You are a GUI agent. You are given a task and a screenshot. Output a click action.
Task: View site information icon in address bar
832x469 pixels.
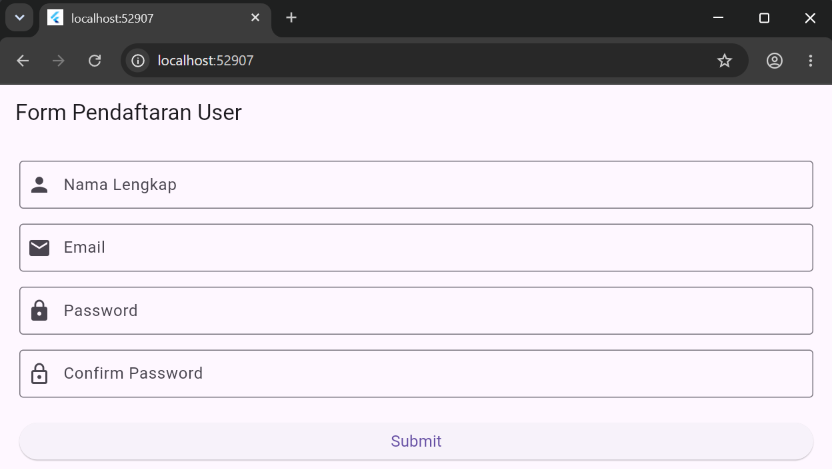click(x=138, y=60)
